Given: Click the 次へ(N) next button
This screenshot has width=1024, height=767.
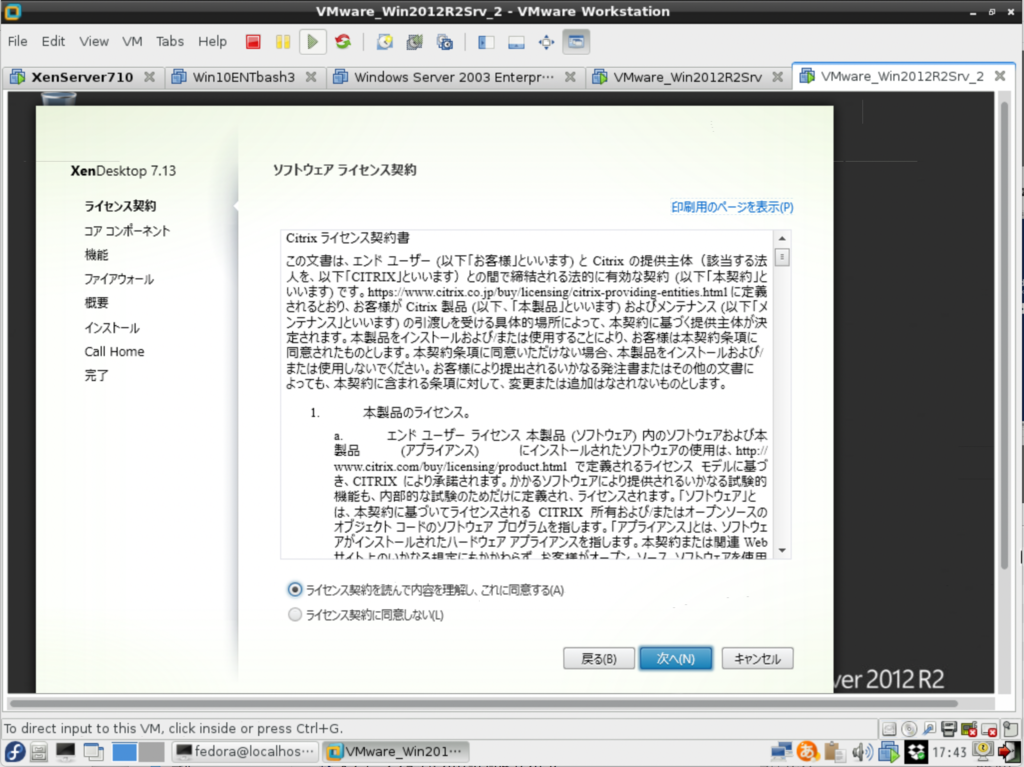Looking at the screenshot, I should coord(676,659).
